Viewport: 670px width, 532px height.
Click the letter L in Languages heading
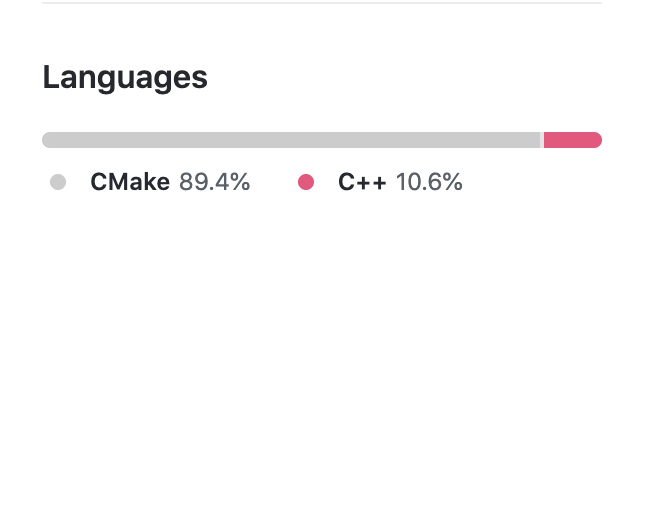(50, 78)
